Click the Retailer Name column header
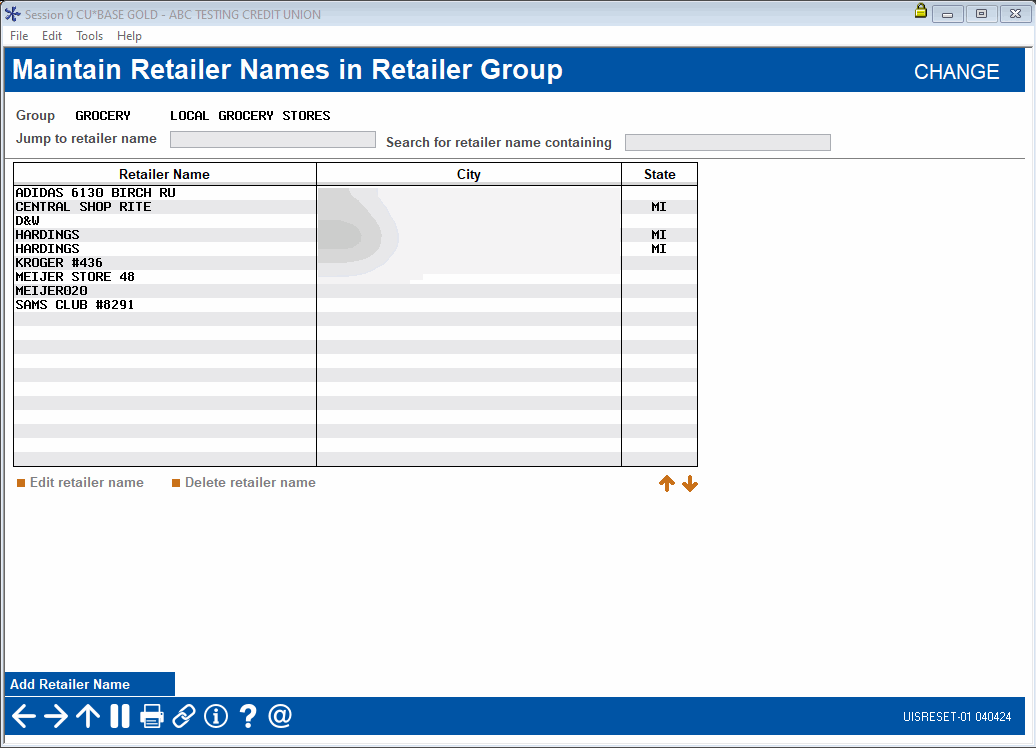 [x=165, y=174]
